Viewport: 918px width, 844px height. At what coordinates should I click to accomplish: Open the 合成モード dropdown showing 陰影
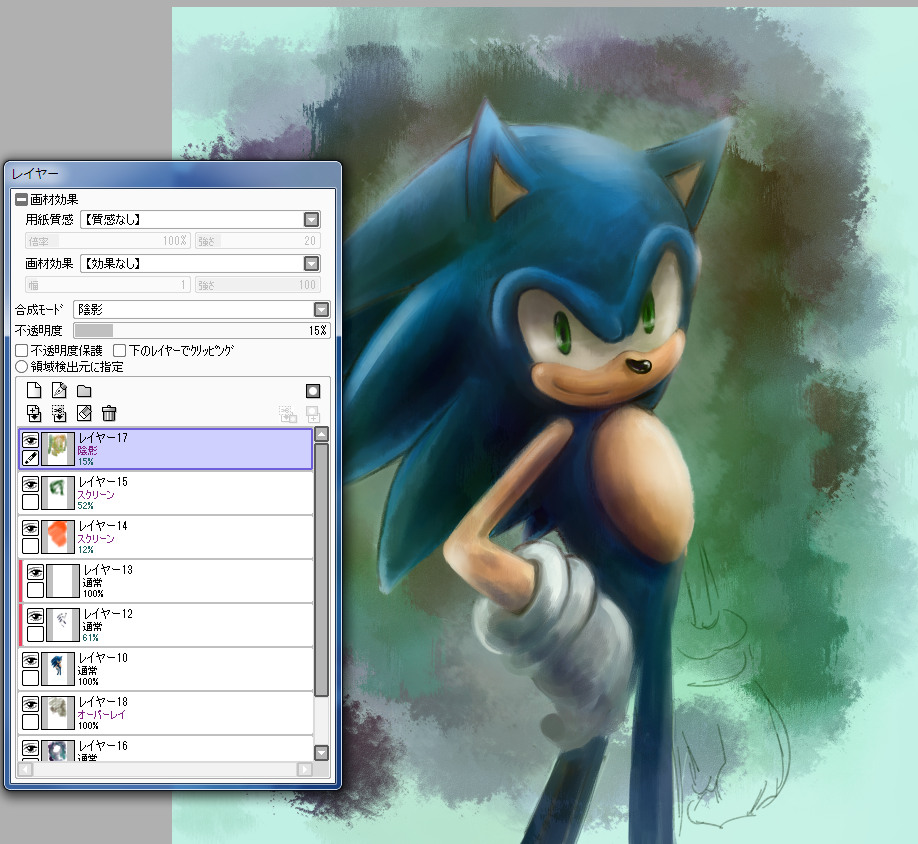click(x=201, y=309)
